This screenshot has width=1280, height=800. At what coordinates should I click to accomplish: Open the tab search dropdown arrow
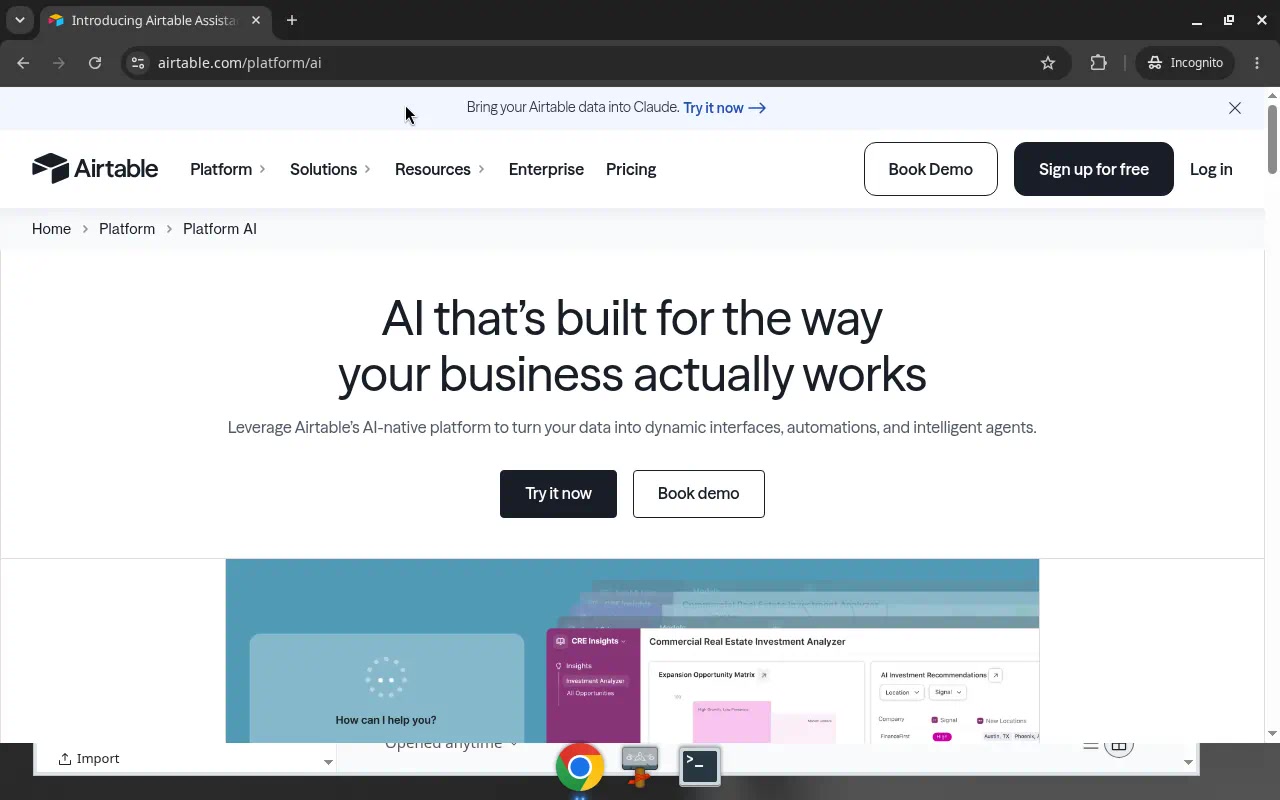[x=20, y=20]
